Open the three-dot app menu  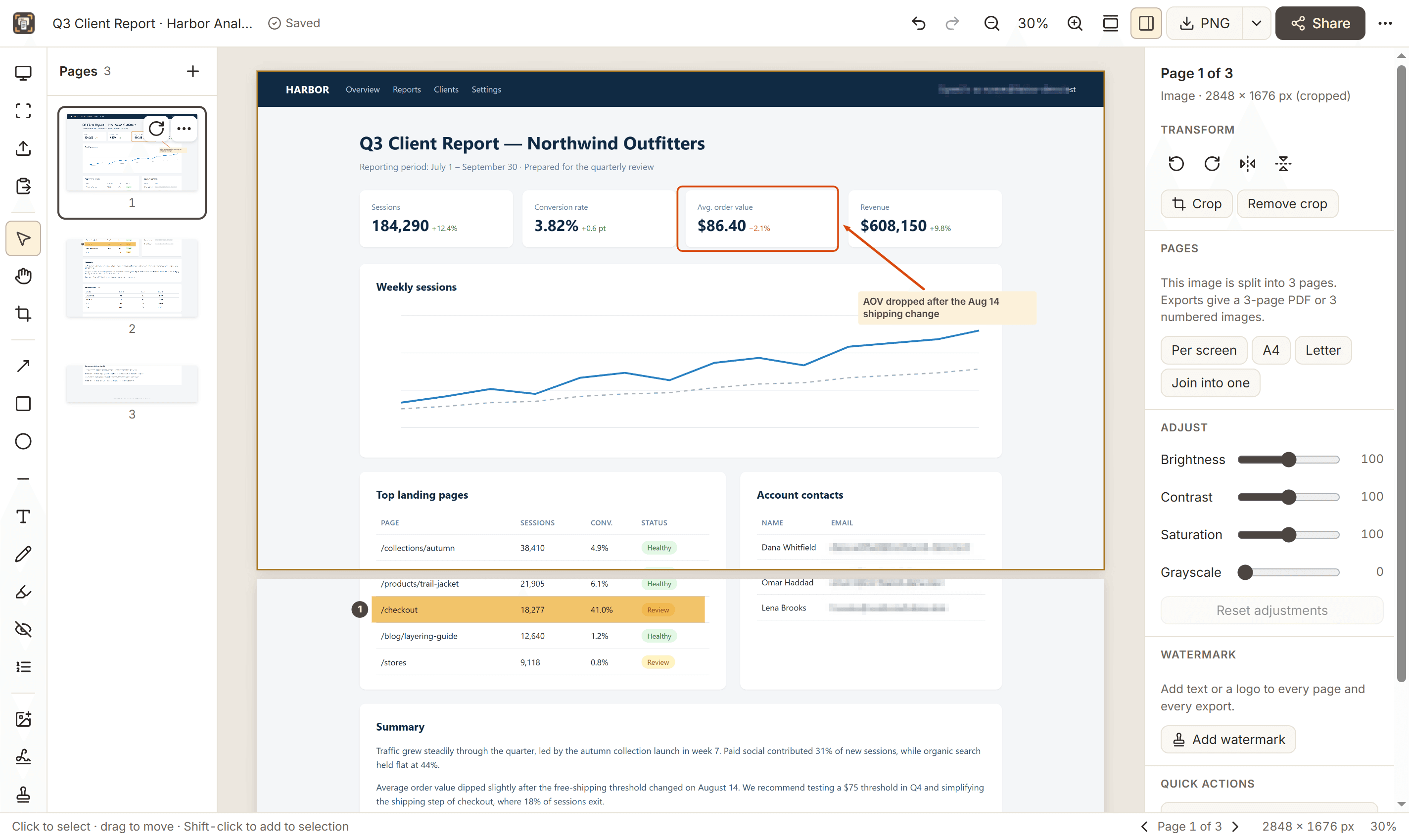pyautogui.click(x=1385, y=23)
